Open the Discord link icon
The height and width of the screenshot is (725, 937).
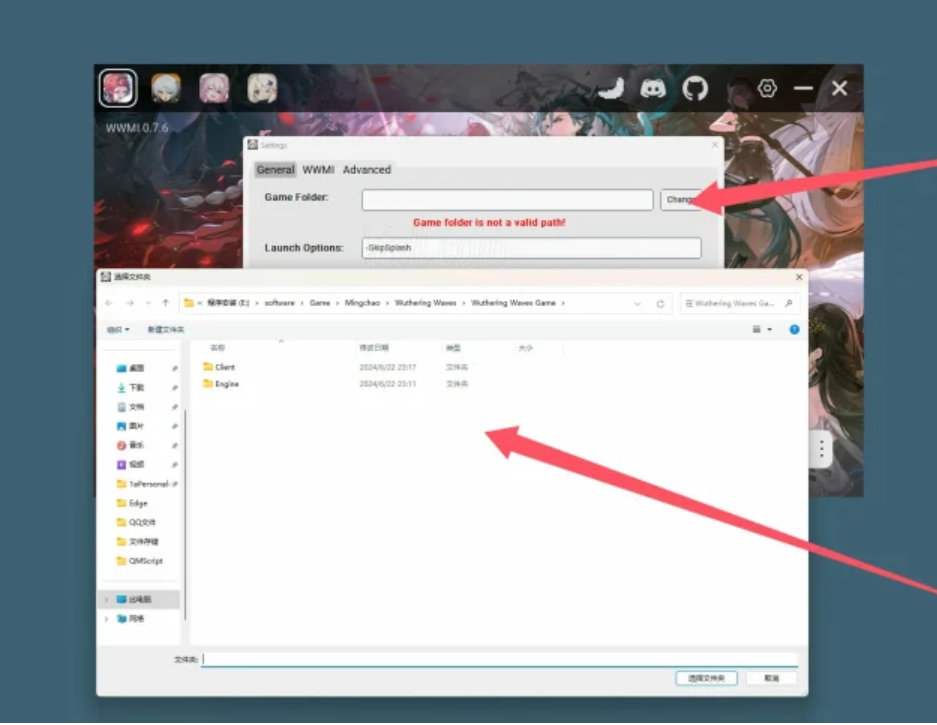pos(653,89)
